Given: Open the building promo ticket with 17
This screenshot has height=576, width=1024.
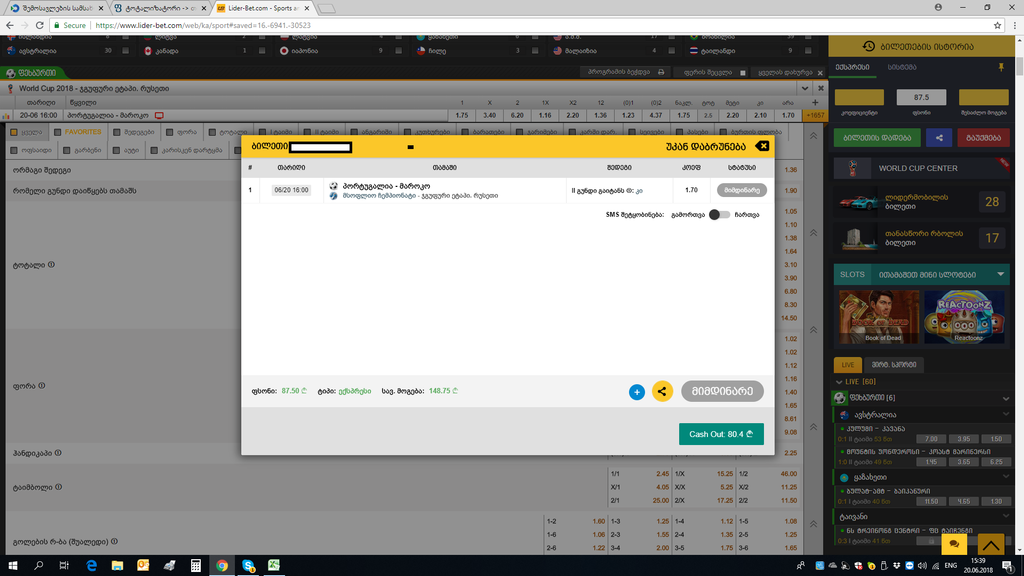Looking at the screenshot, I should (921, 238).
